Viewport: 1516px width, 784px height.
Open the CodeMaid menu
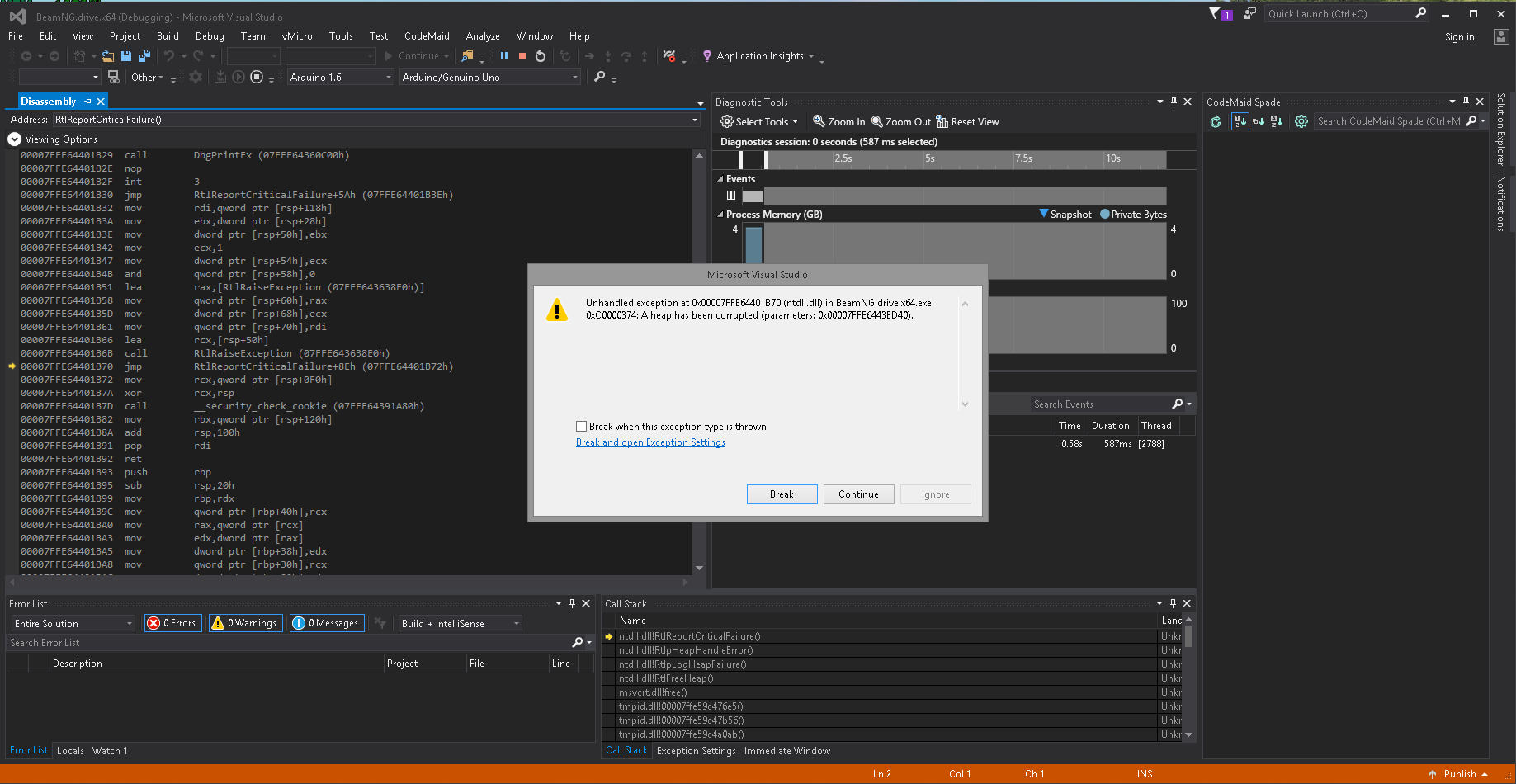point(427,36)
